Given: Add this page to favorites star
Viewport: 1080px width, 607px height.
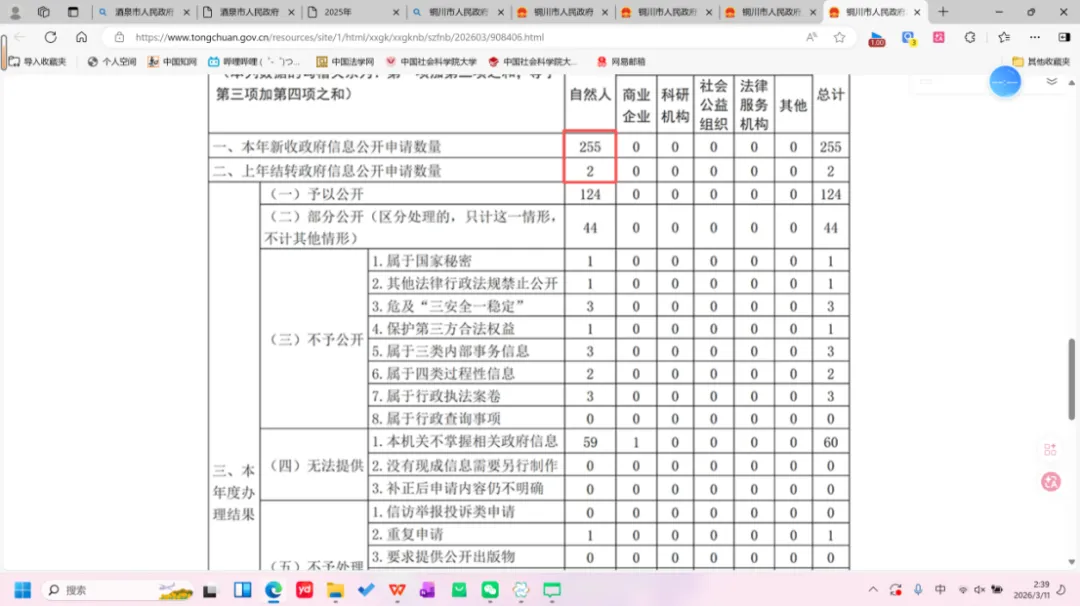Looking at the screenshot, I should (839, 37).
